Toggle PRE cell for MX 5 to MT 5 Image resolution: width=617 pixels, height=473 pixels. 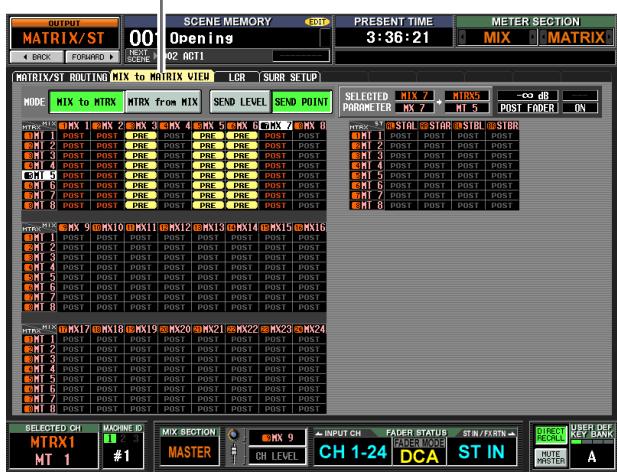click(x=208, y=176)
